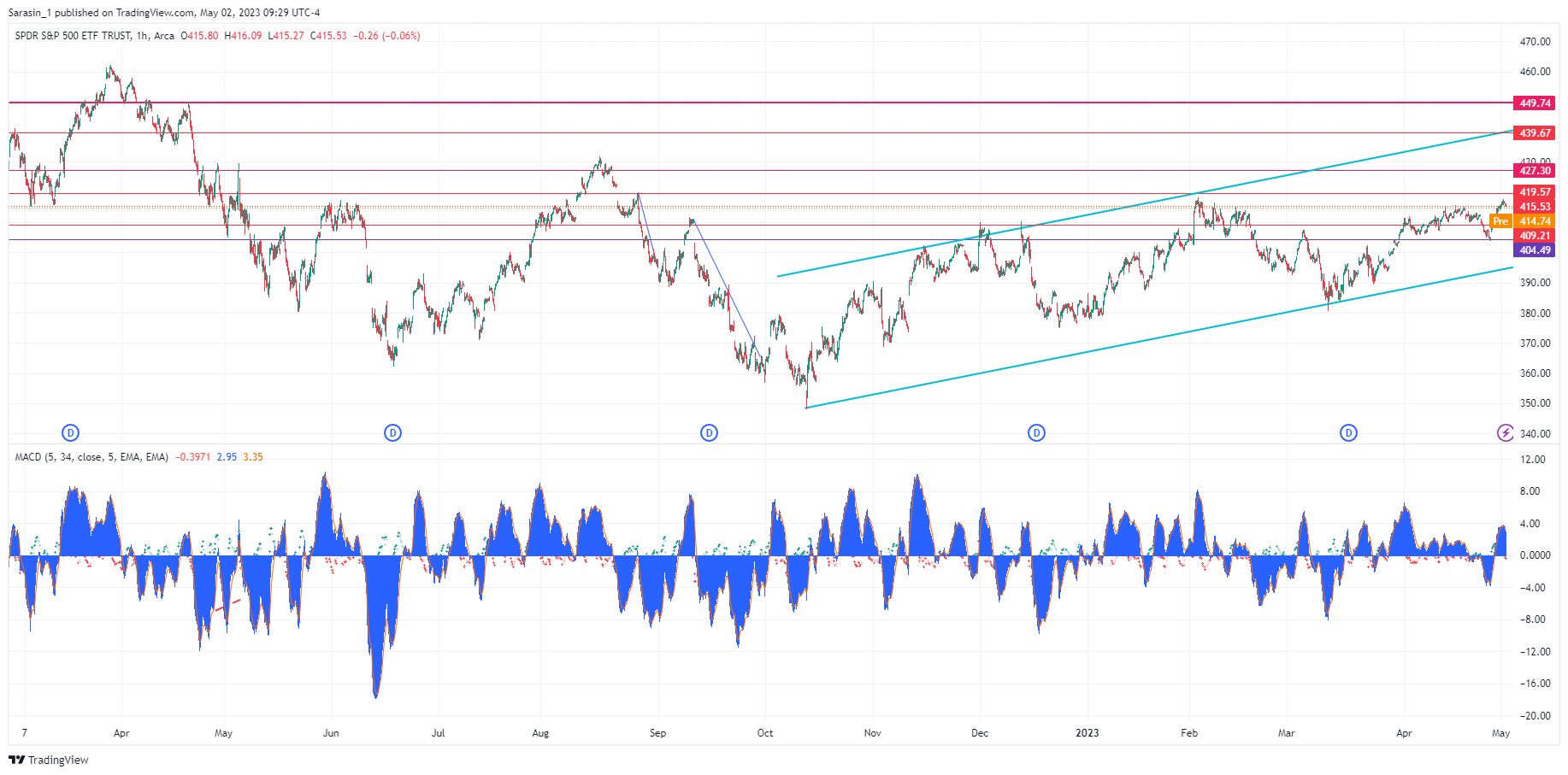Open the dividend marker in mid-September 2022
The image size is (1568, 775).
(x=709, y=433)
